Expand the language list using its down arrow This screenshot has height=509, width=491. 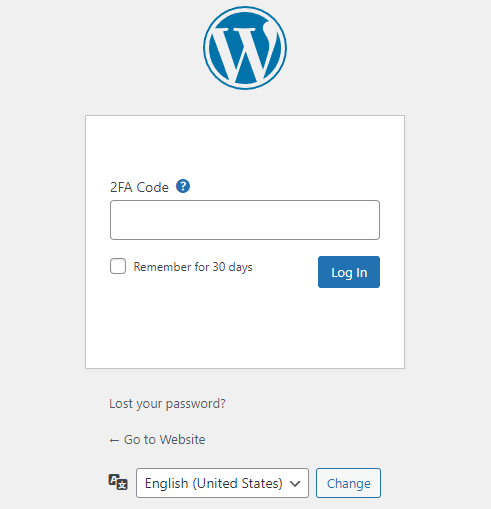(295, 484)
